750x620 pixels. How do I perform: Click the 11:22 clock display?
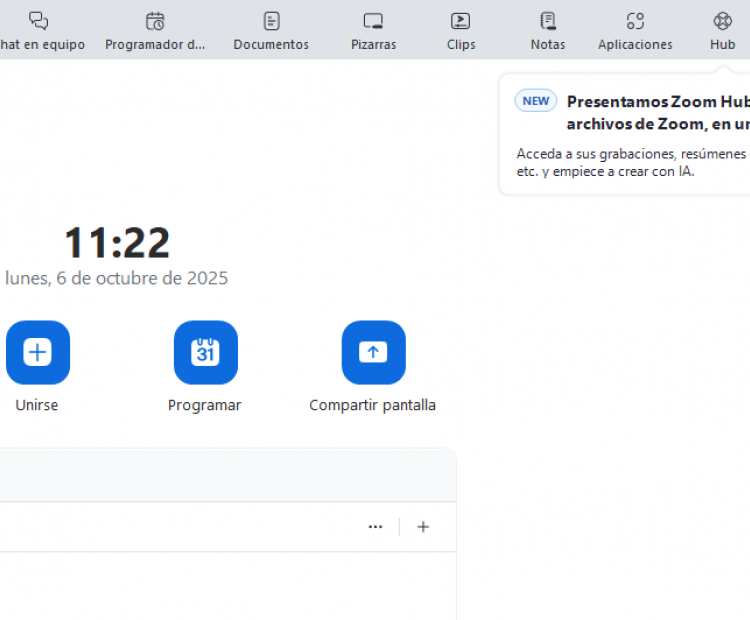[117, 243]
